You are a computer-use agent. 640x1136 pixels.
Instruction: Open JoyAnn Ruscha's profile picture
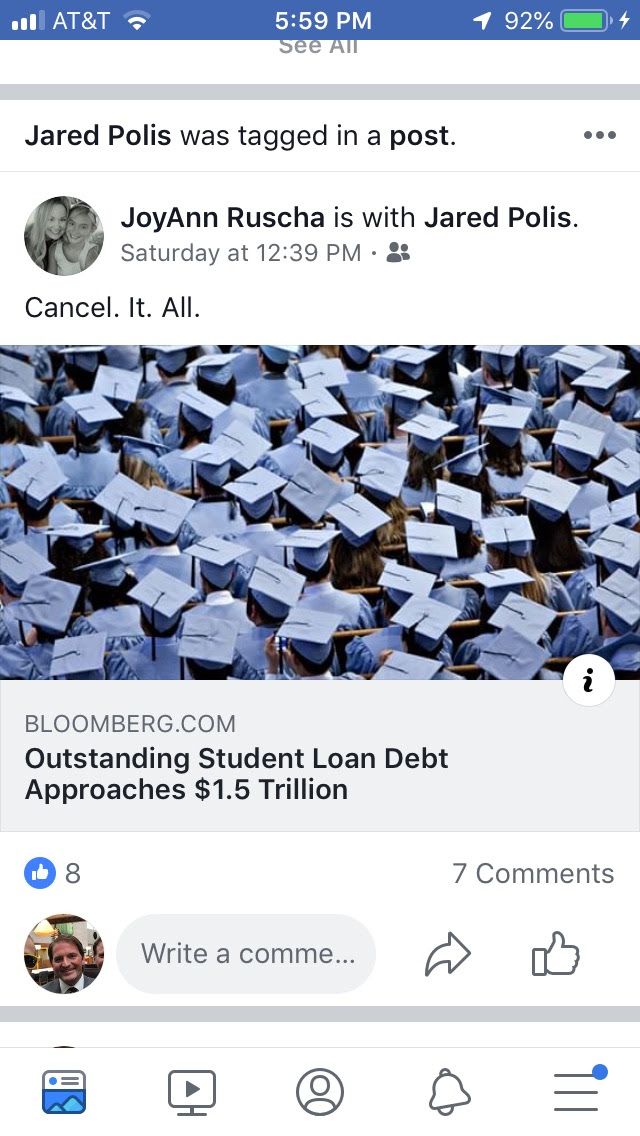tap(64, 236)
